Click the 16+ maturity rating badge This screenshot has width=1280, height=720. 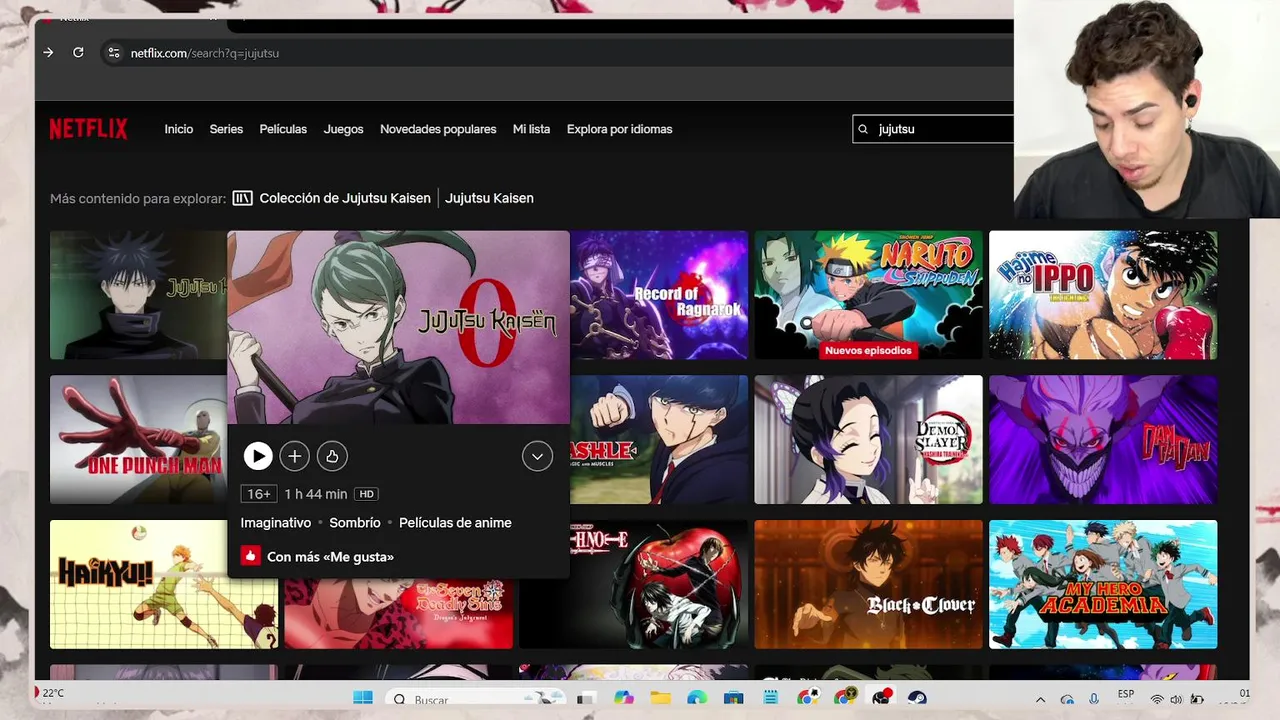259,494
